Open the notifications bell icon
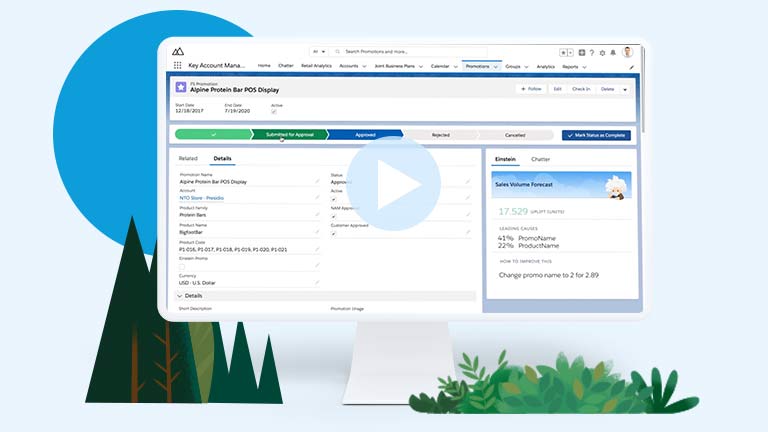This screenshot has width=768, height=432. coord(611,52)
